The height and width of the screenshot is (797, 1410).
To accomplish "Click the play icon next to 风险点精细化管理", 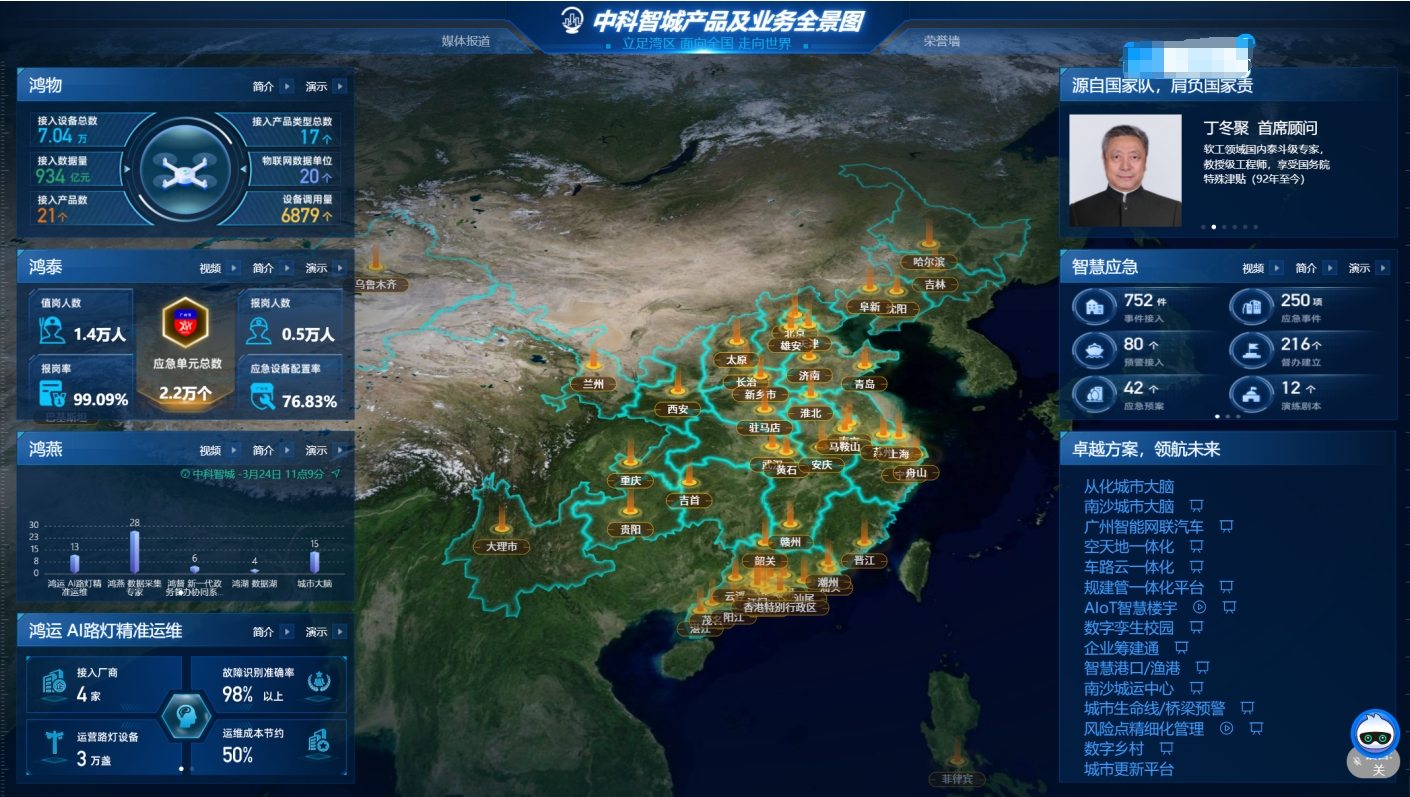I will pos(1226,728).
